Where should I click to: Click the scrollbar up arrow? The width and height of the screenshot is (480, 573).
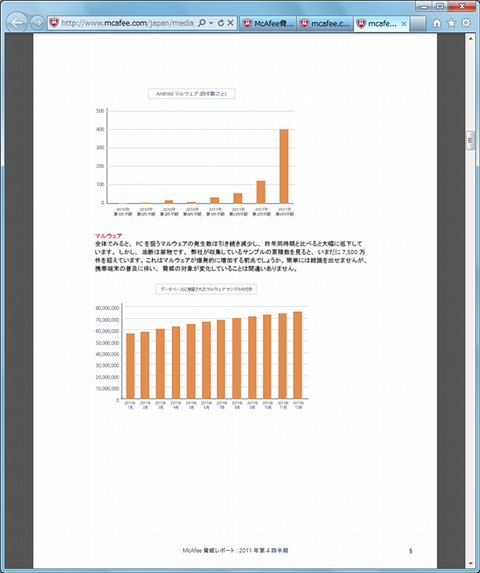471,38
